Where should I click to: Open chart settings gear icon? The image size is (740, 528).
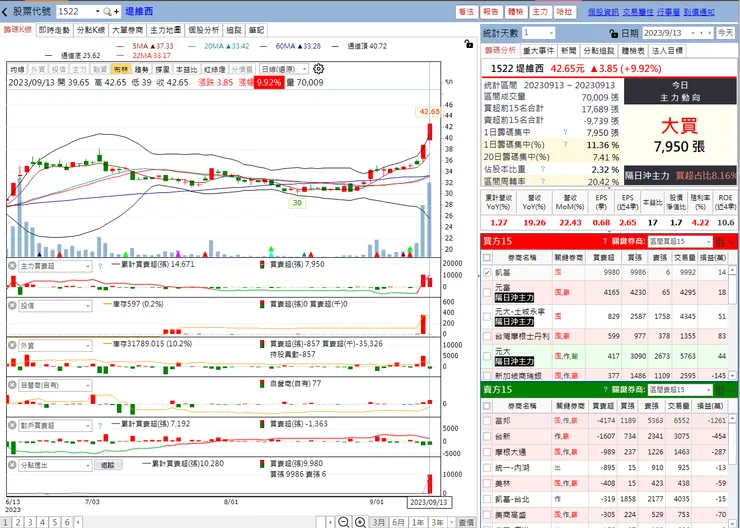(x=319, y=69)
